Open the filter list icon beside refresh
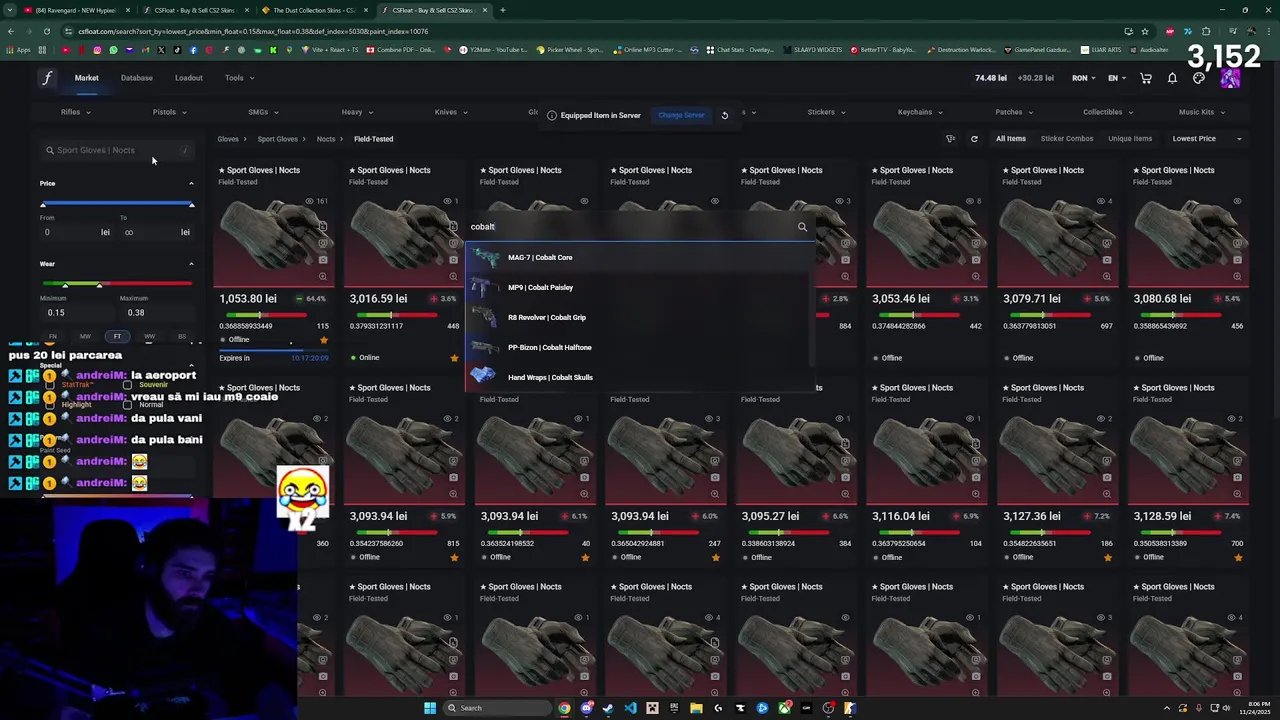Viewport: 1280px width, 720px height. [950, 139]
